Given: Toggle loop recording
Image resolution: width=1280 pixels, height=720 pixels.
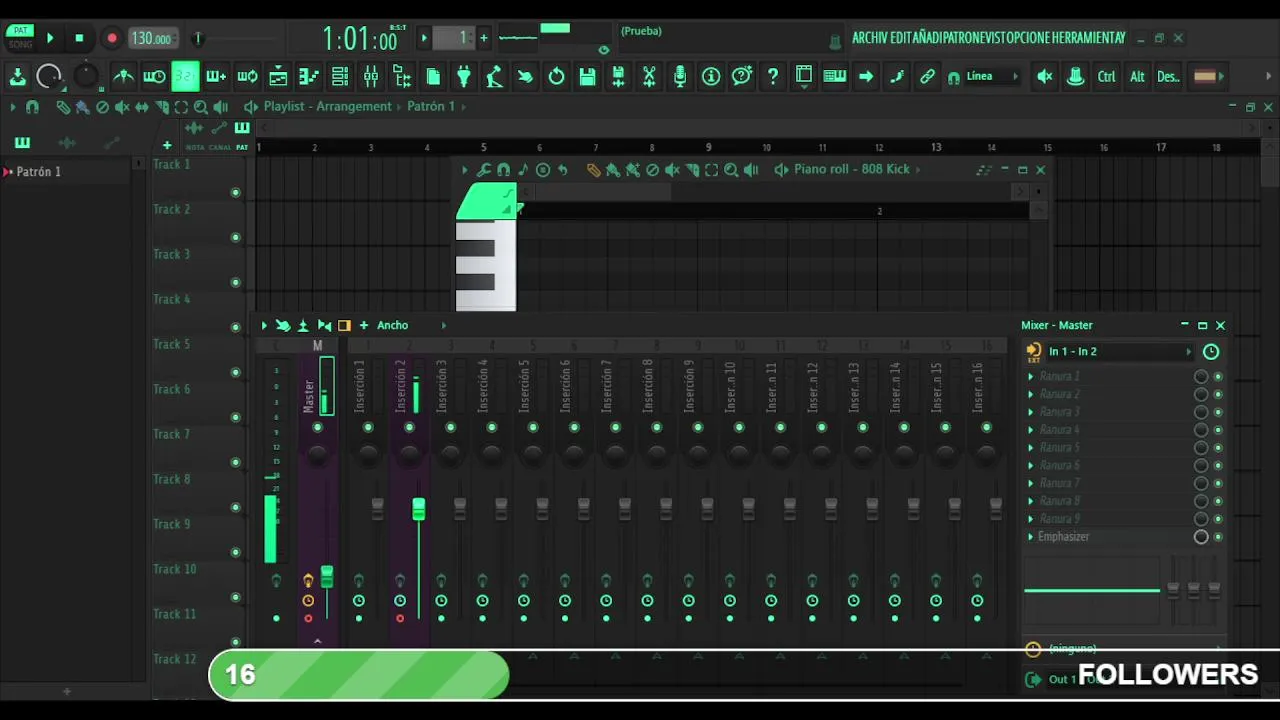Looking at the screenshot, I should (247, 76).
